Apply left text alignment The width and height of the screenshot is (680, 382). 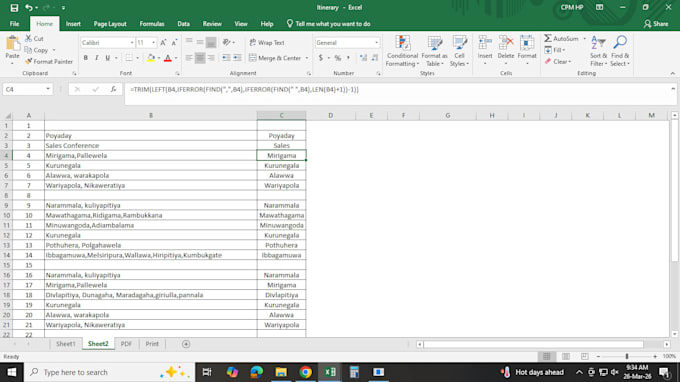[189, 58]
